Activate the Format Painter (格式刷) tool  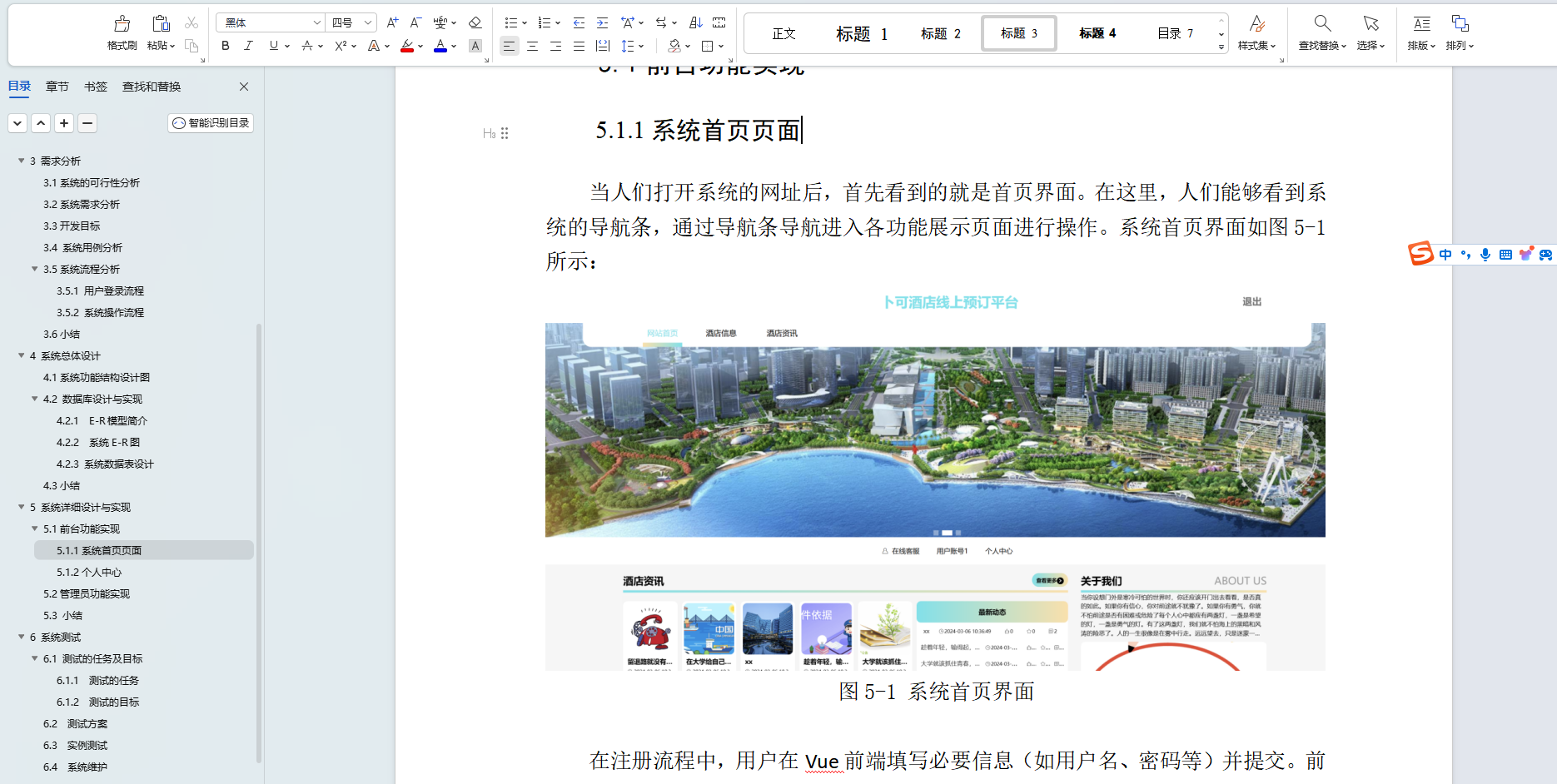pyautogui.click(x=122, y=32)
